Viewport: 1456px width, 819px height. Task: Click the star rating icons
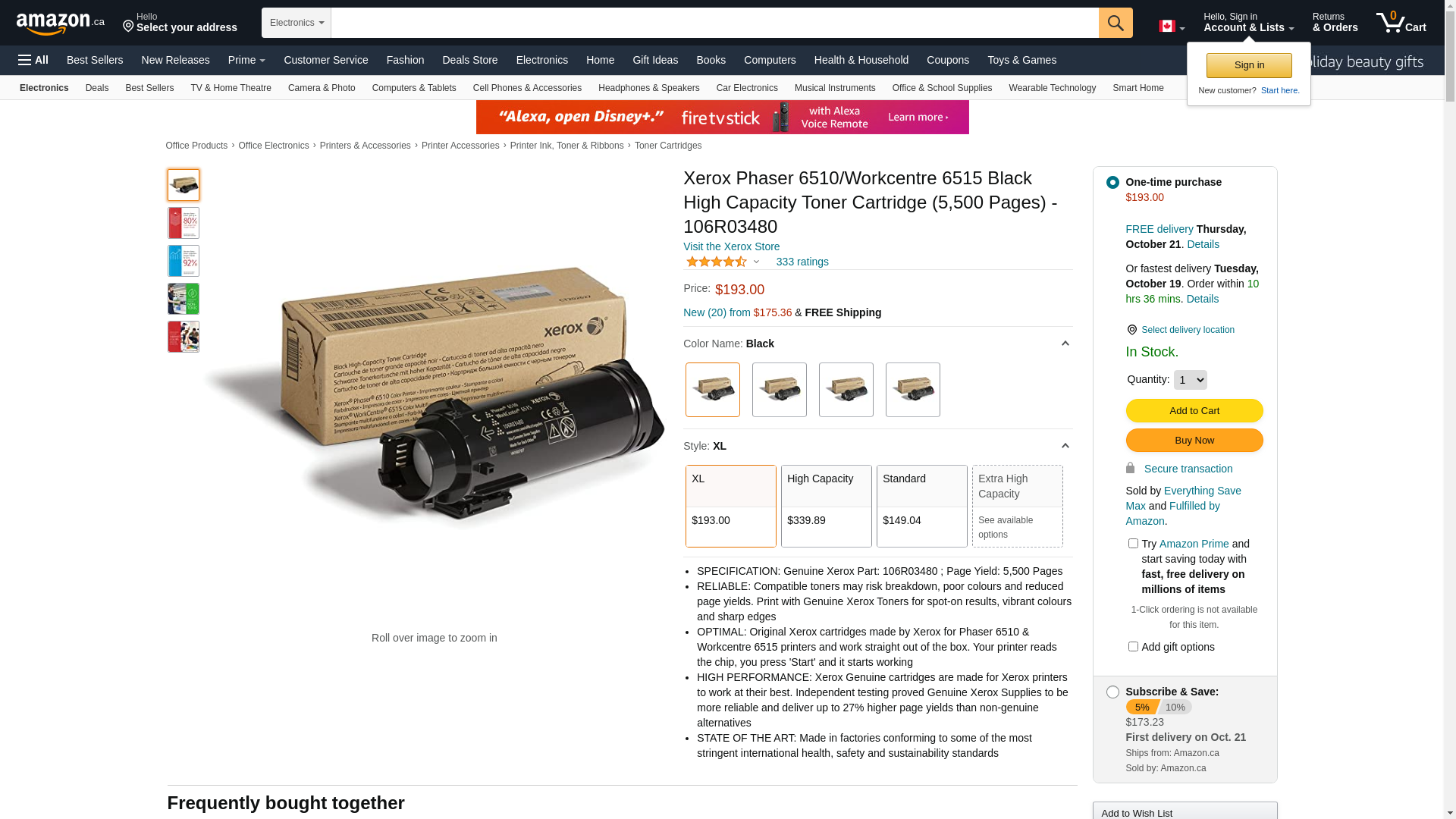click(x=717, y=262)
